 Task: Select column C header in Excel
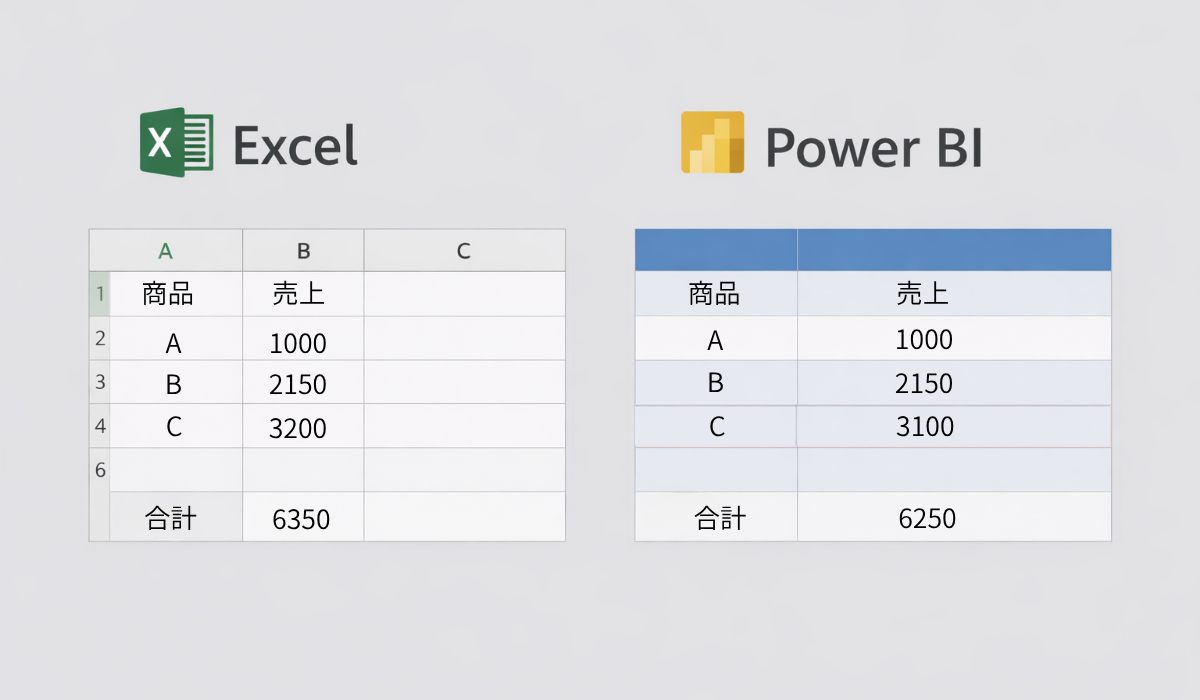pos(464,251)
